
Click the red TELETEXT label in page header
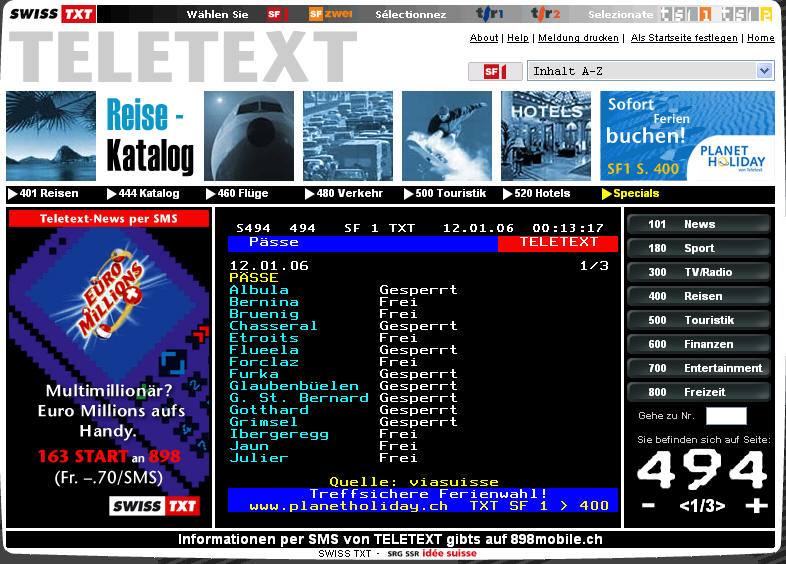pyautogui.click(x=558, y=242)
